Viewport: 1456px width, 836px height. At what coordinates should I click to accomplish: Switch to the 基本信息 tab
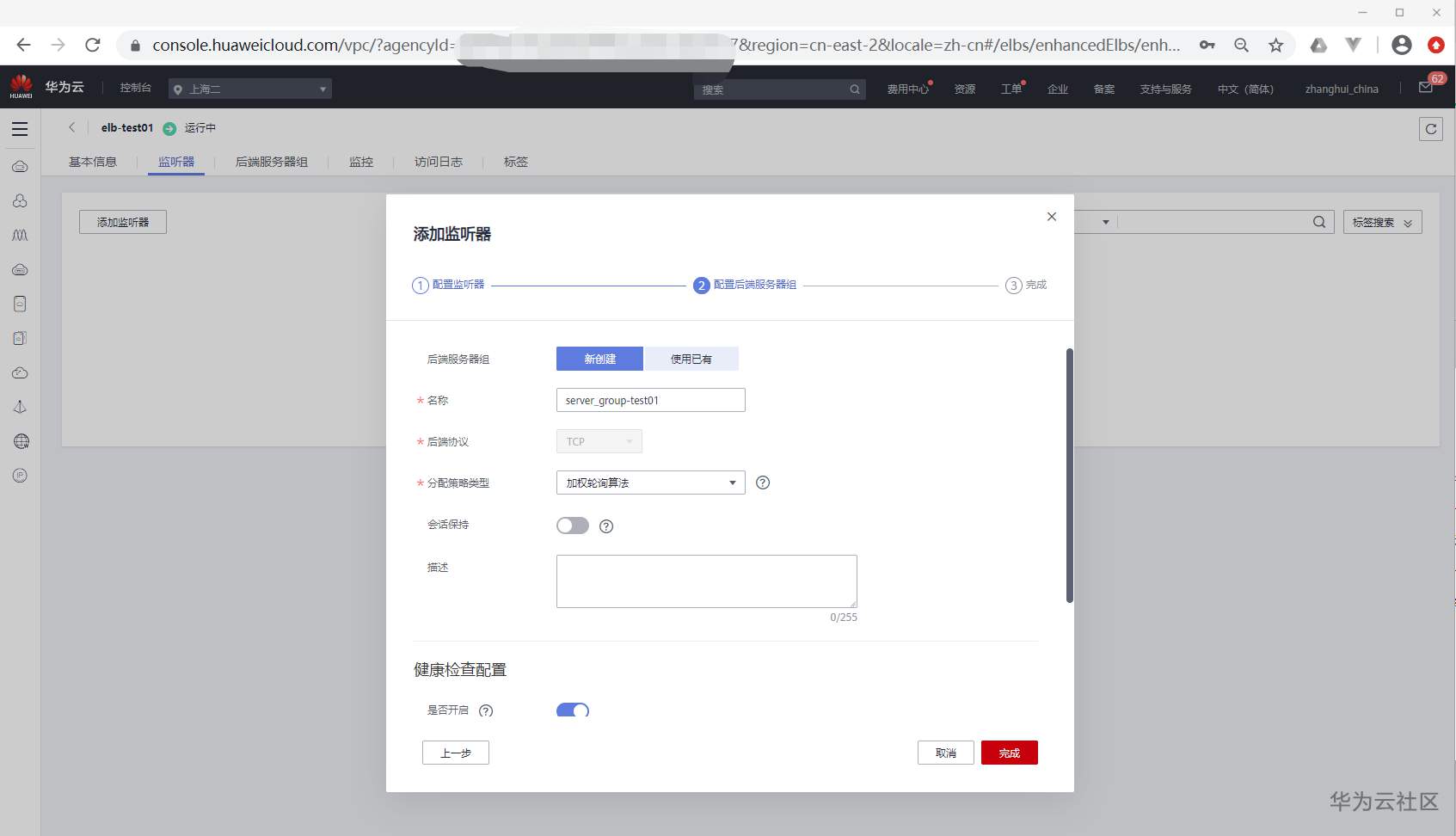(x=93, y=162)
